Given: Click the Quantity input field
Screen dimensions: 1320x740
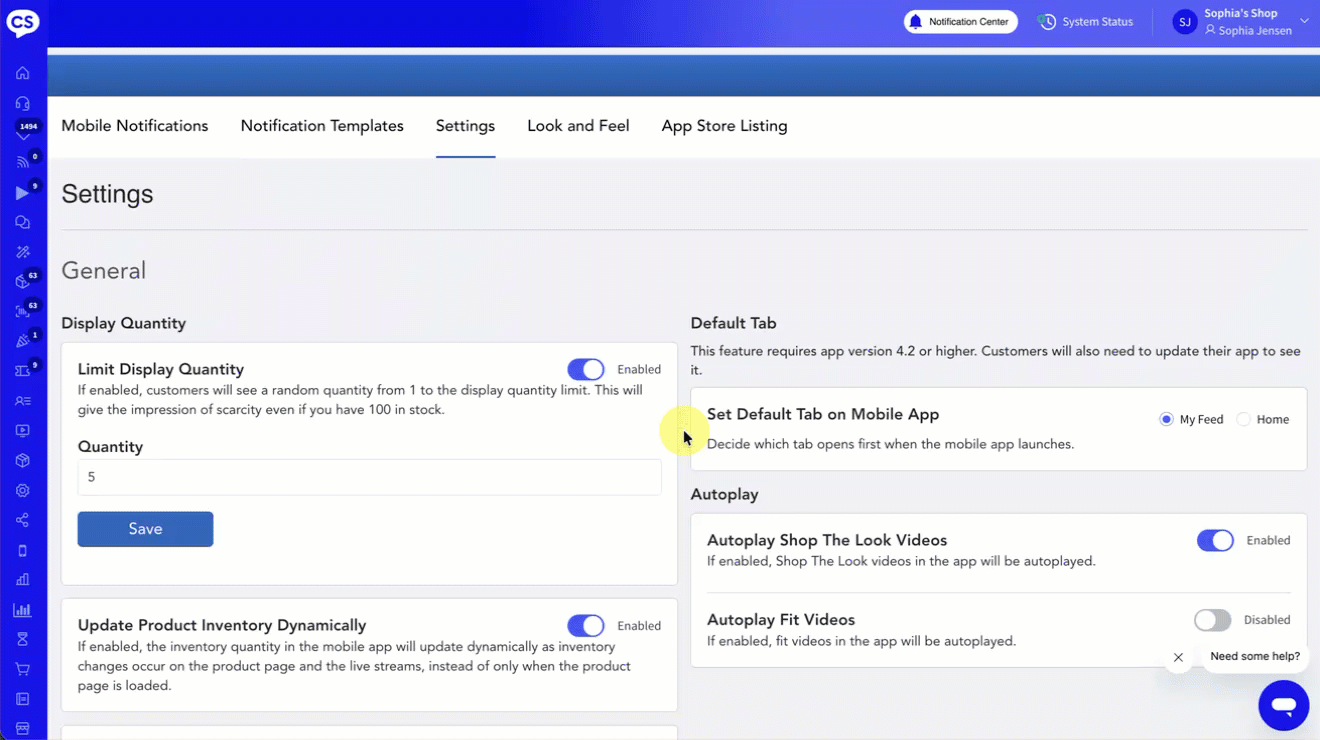Looking at the screenshot, I should [x=369, y=477].
